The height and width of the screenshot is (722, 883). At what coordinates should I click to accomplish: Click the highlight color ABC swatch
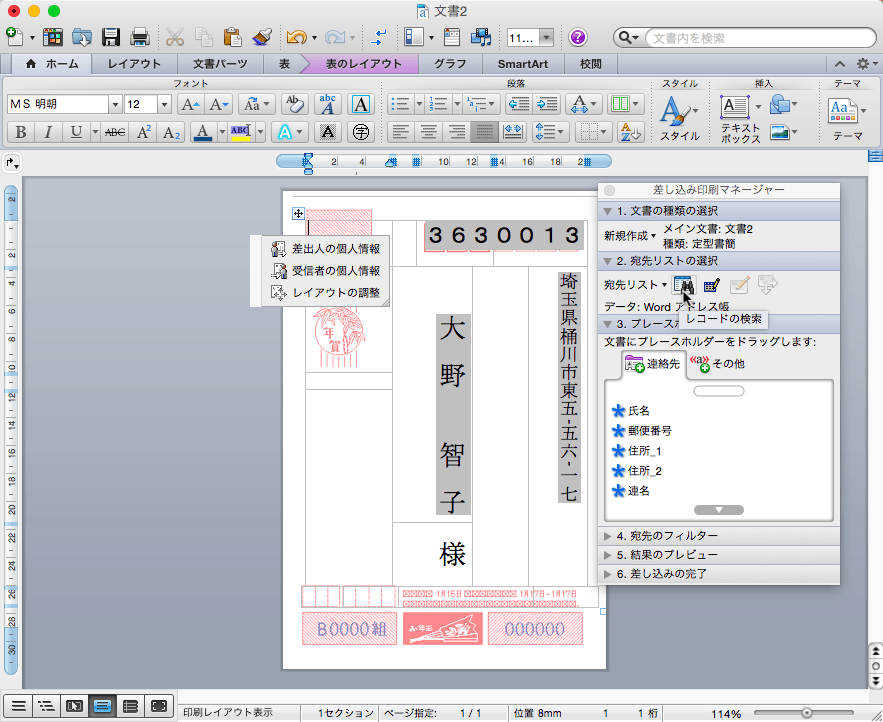pos(240,133)
